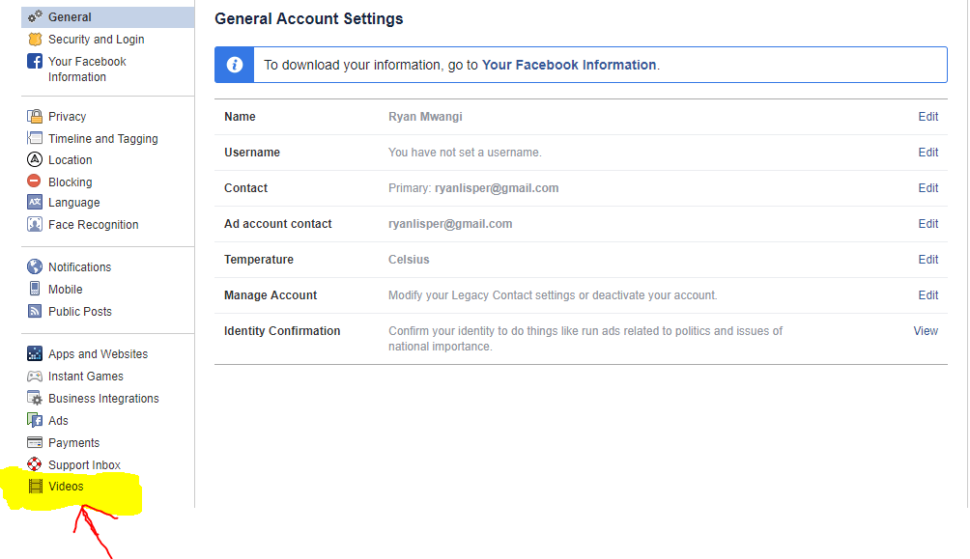Screen dimensions: 970x559
Task: Click the Security and Login shield icon
Action: (35, 39)
